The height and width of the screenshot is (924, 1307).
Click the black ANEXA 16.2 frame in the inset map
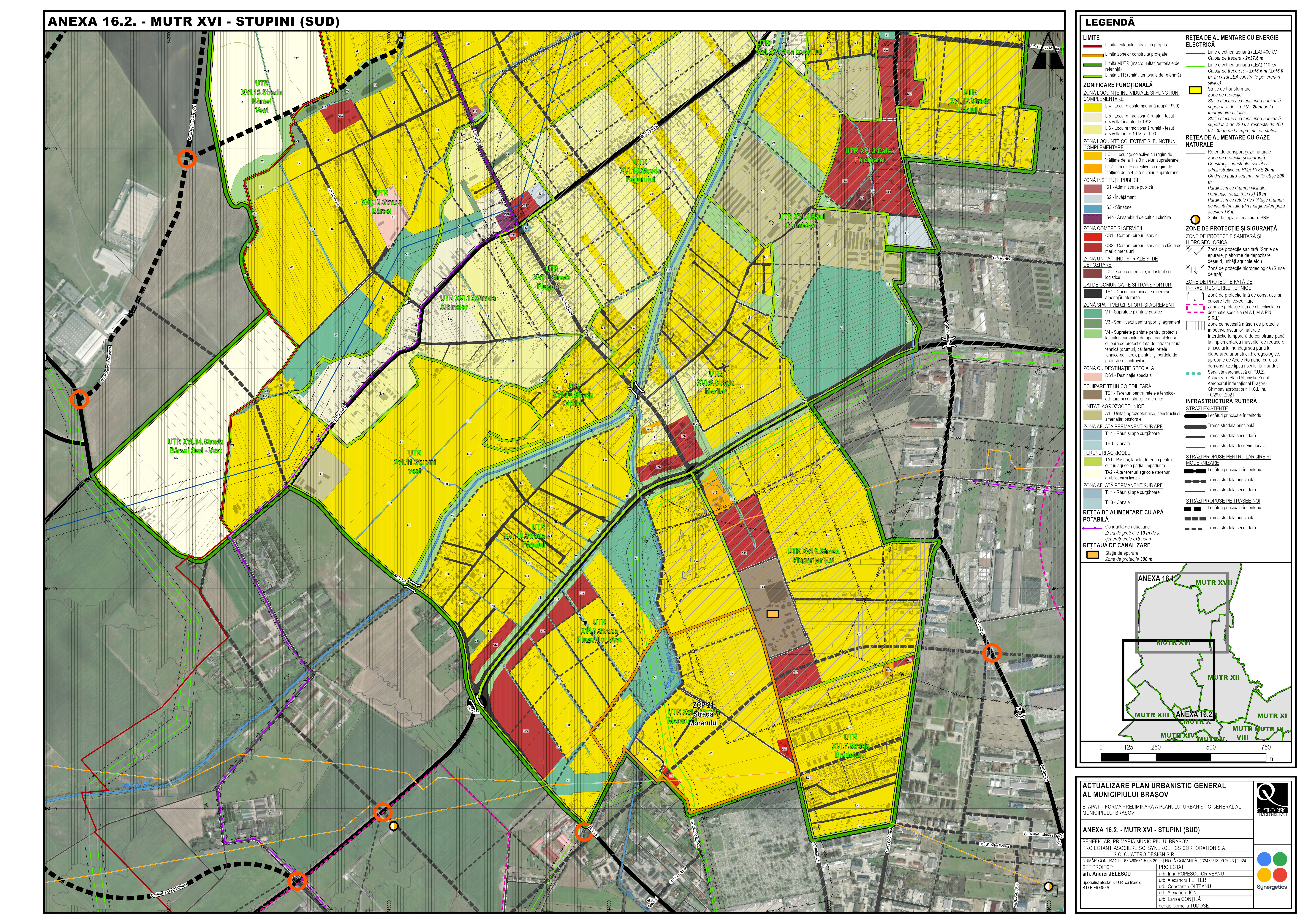pyautogui.click(x=1169, y=680)
